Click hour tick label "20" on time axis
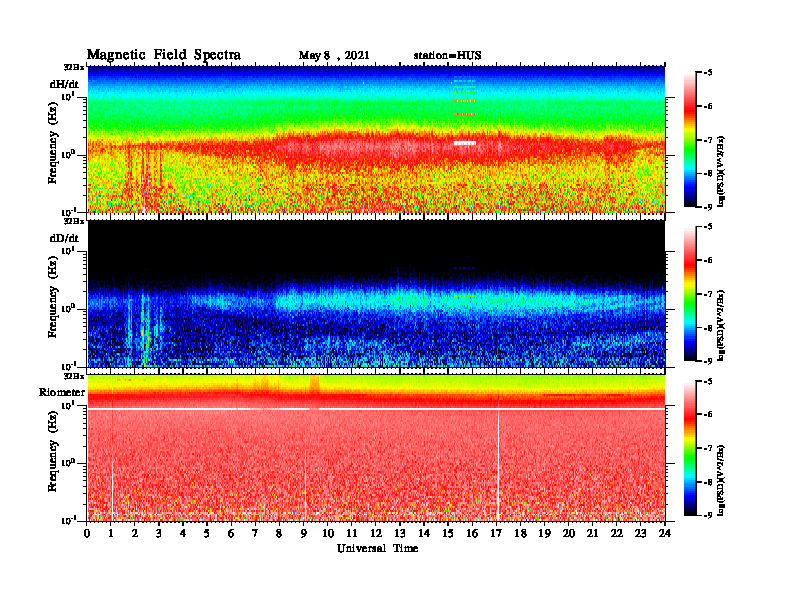The height and width of the screenshot is (612, 792). pyautogui.click(x=568, y=534)
